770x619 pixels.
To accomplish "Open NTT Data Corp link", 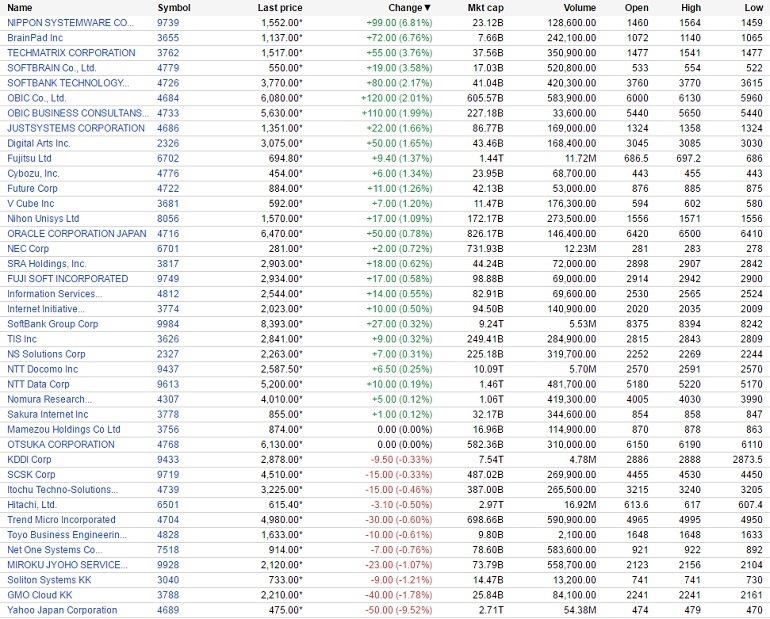I will pyautogui.click(x=38, y=384).
